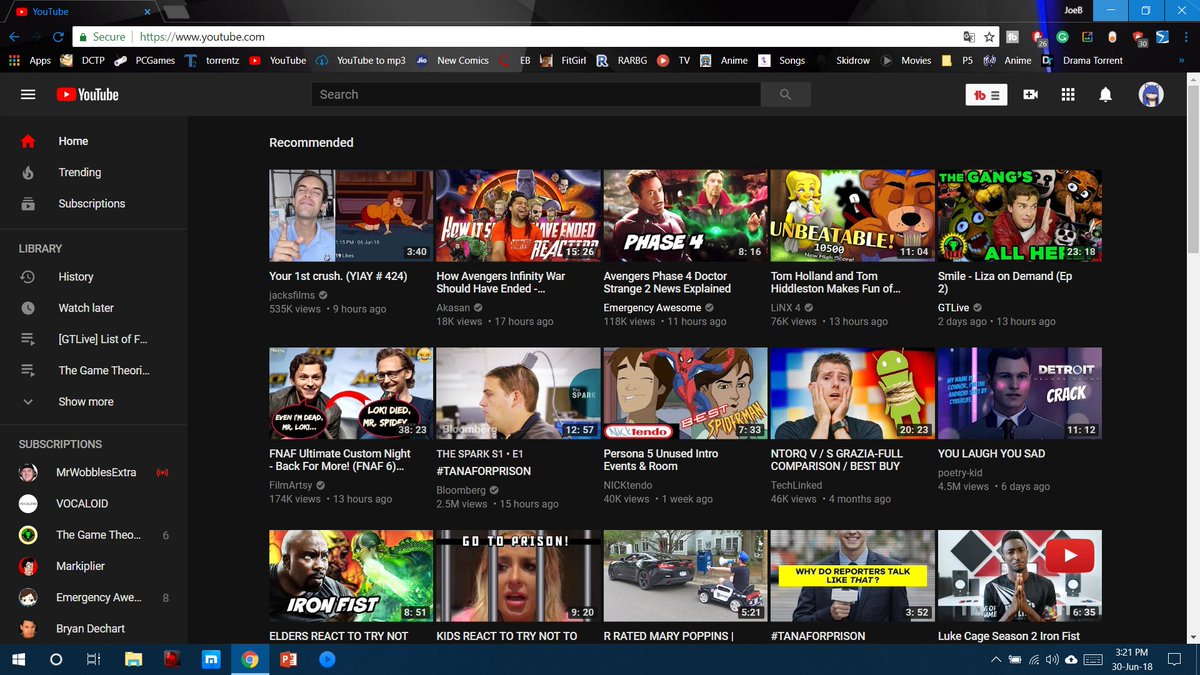1200x675 pixels.
Task: Bookmark this page with star icon
Action: coord(989,37)
